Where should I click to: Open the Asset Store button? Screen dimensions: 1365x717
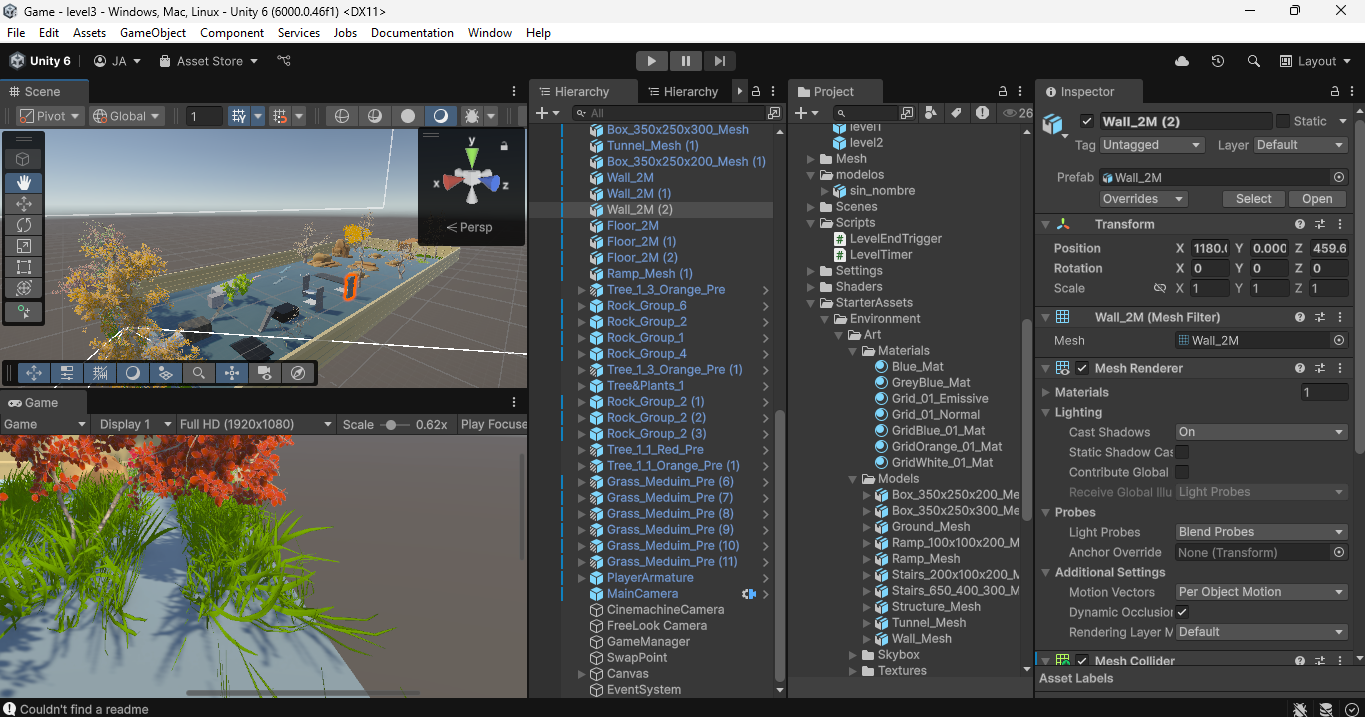(208, 61)
